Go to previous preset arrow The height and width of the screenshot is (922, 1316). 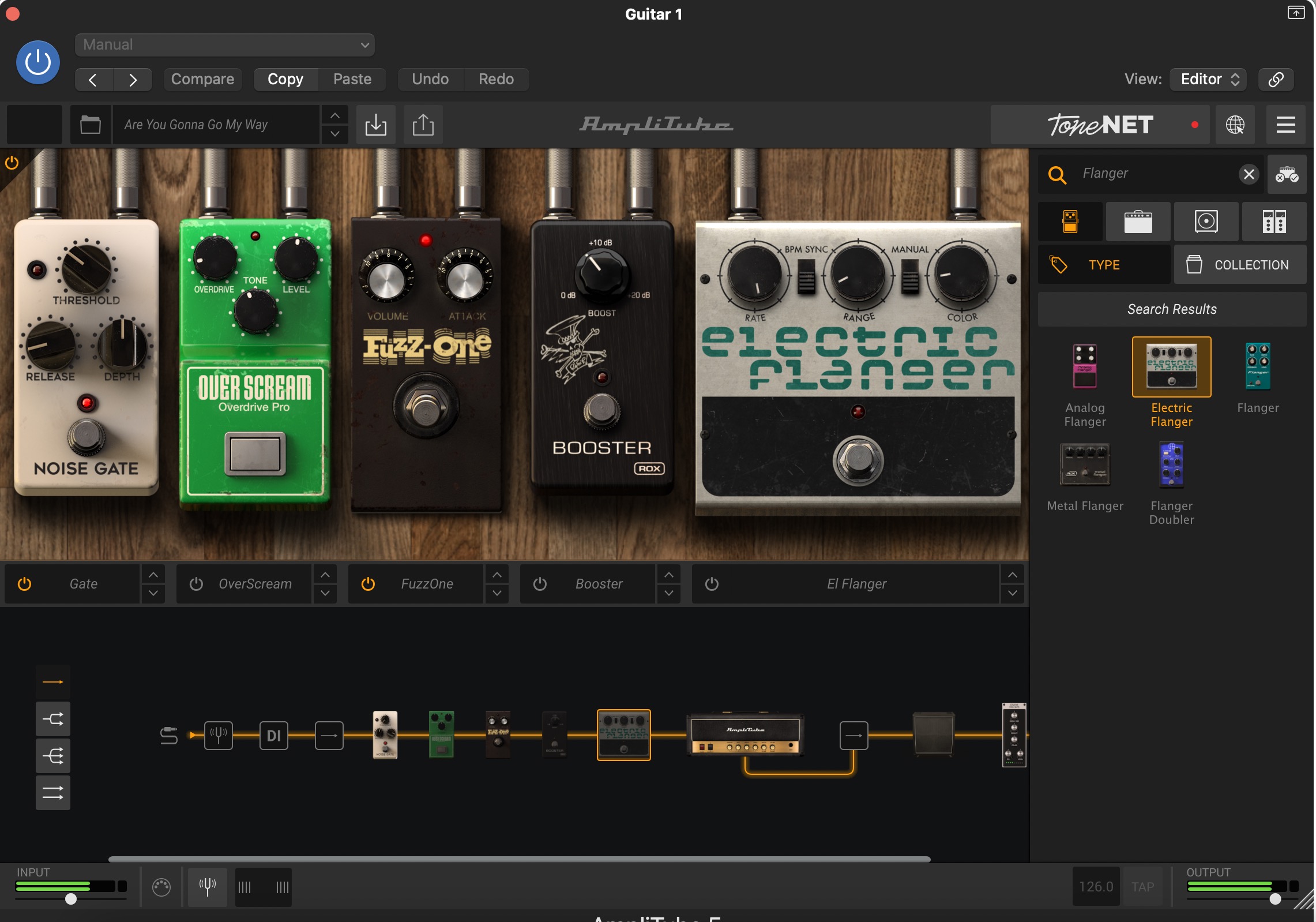[x=94, y=80]
